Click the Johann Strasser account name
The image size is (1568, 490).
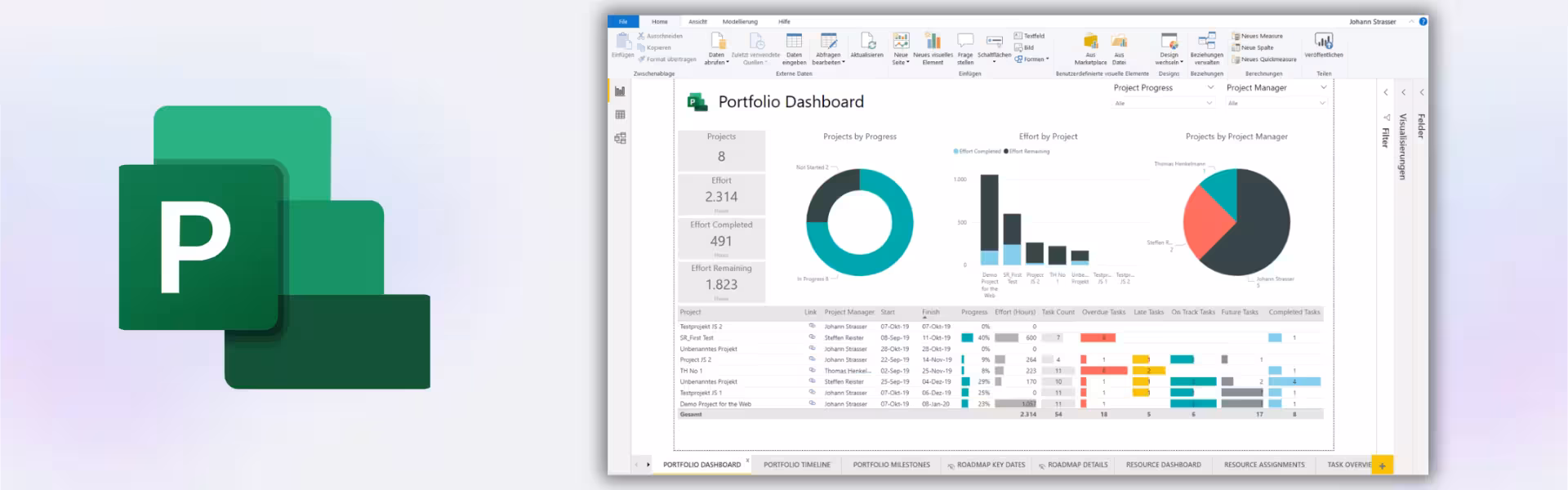point(1372,21)
